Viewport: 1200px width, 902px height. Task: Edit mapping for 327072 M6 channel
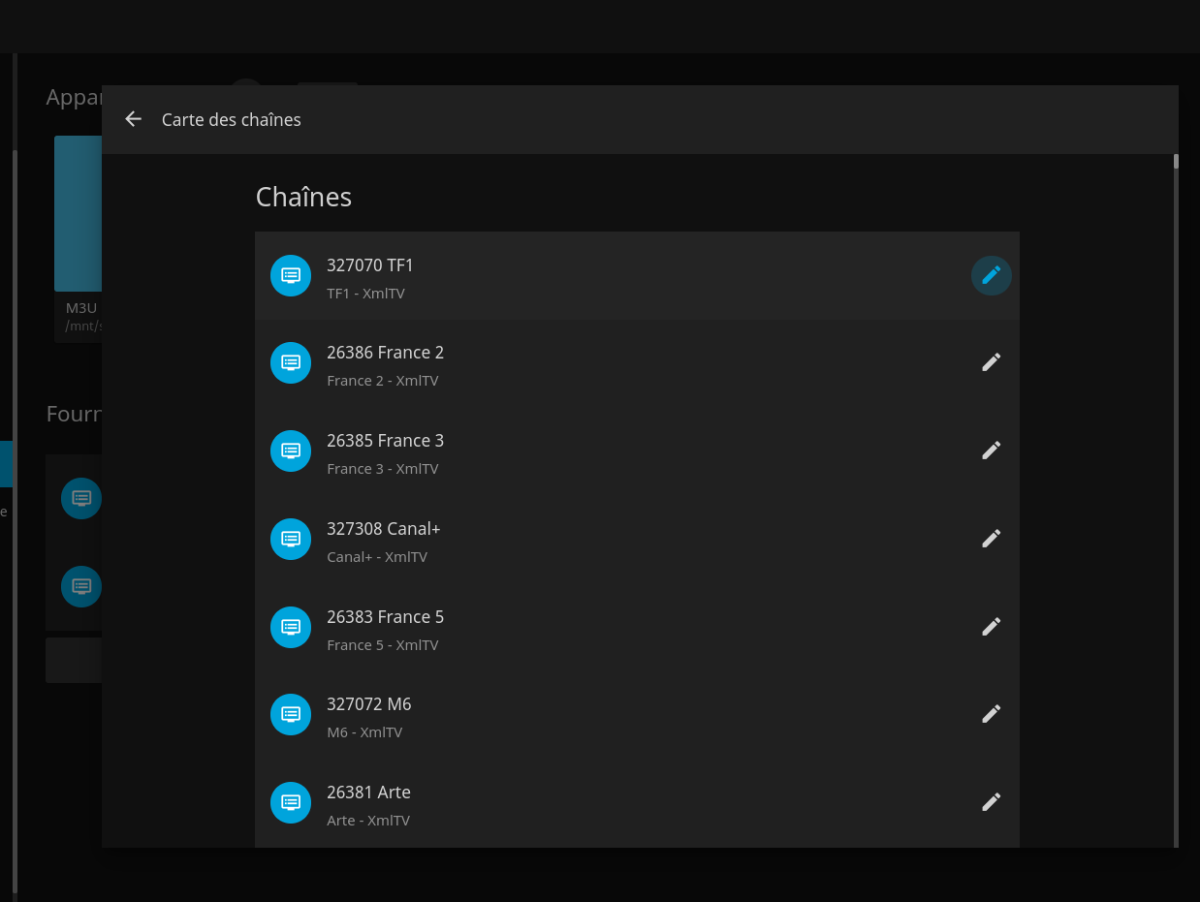[x=991, y=714]
